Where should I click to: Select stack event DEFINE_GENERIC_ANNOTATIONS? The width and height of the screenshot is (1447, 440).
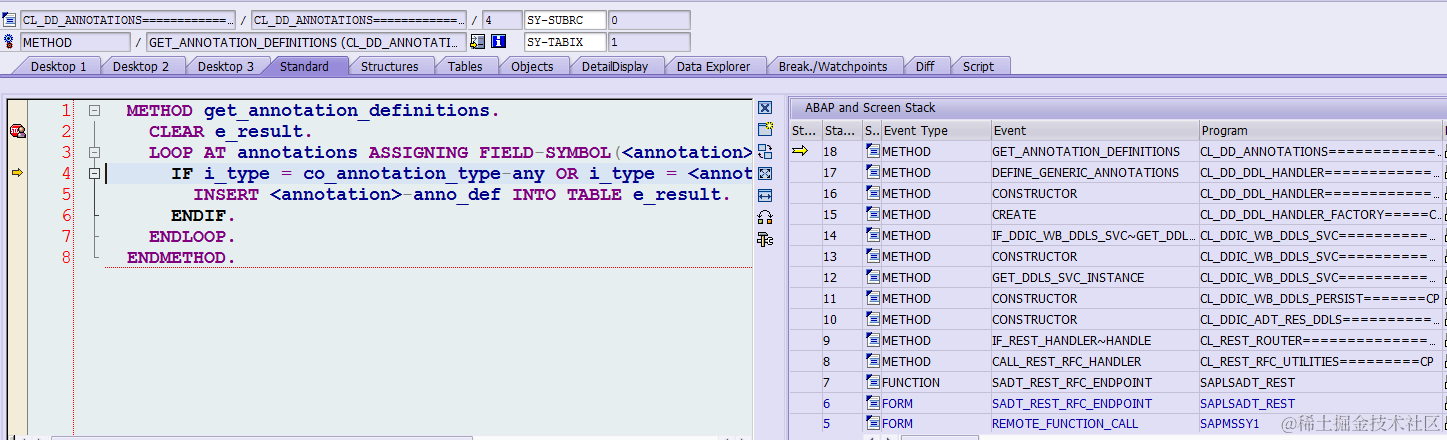coord(1085,173)
